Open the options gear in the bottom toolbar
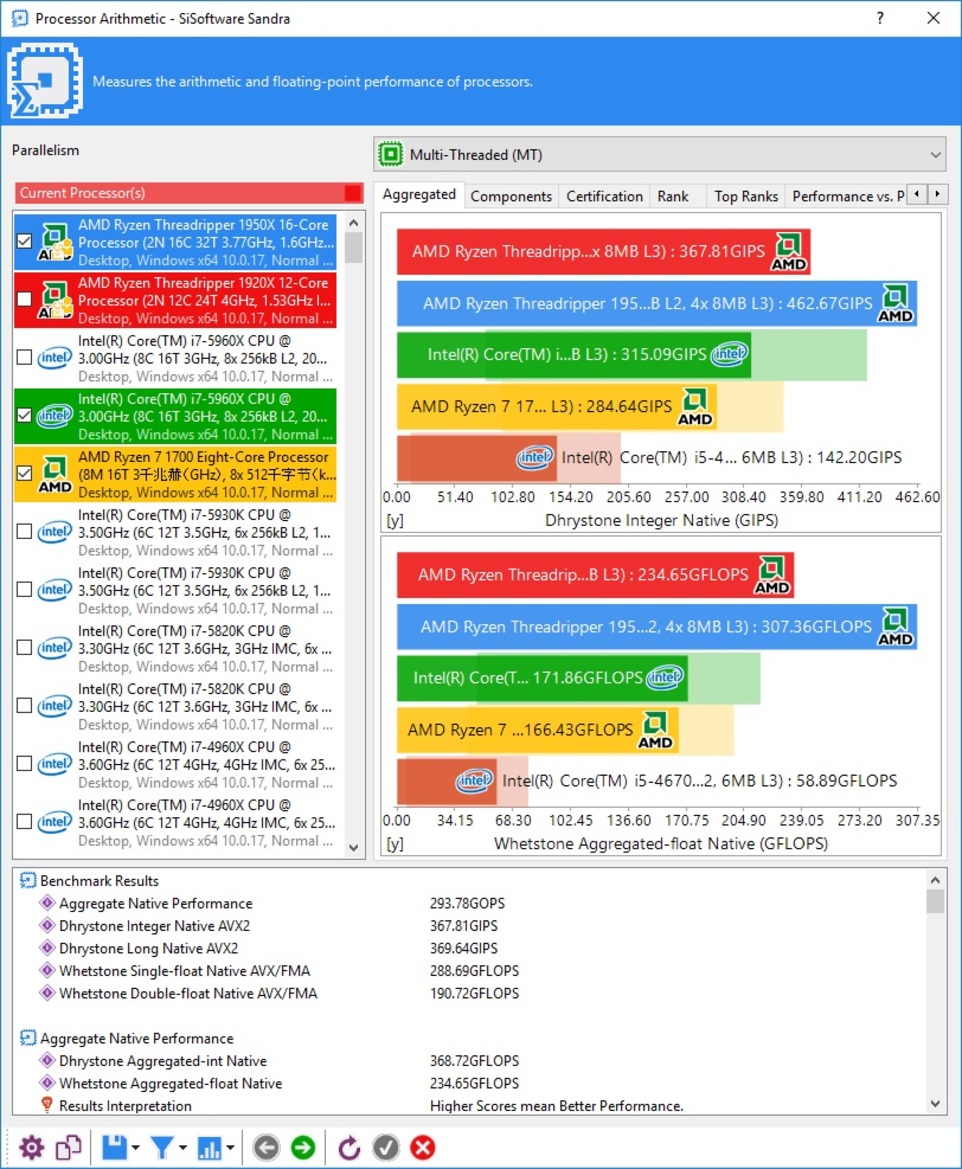962x1169 pixels. coord(31,1147)
